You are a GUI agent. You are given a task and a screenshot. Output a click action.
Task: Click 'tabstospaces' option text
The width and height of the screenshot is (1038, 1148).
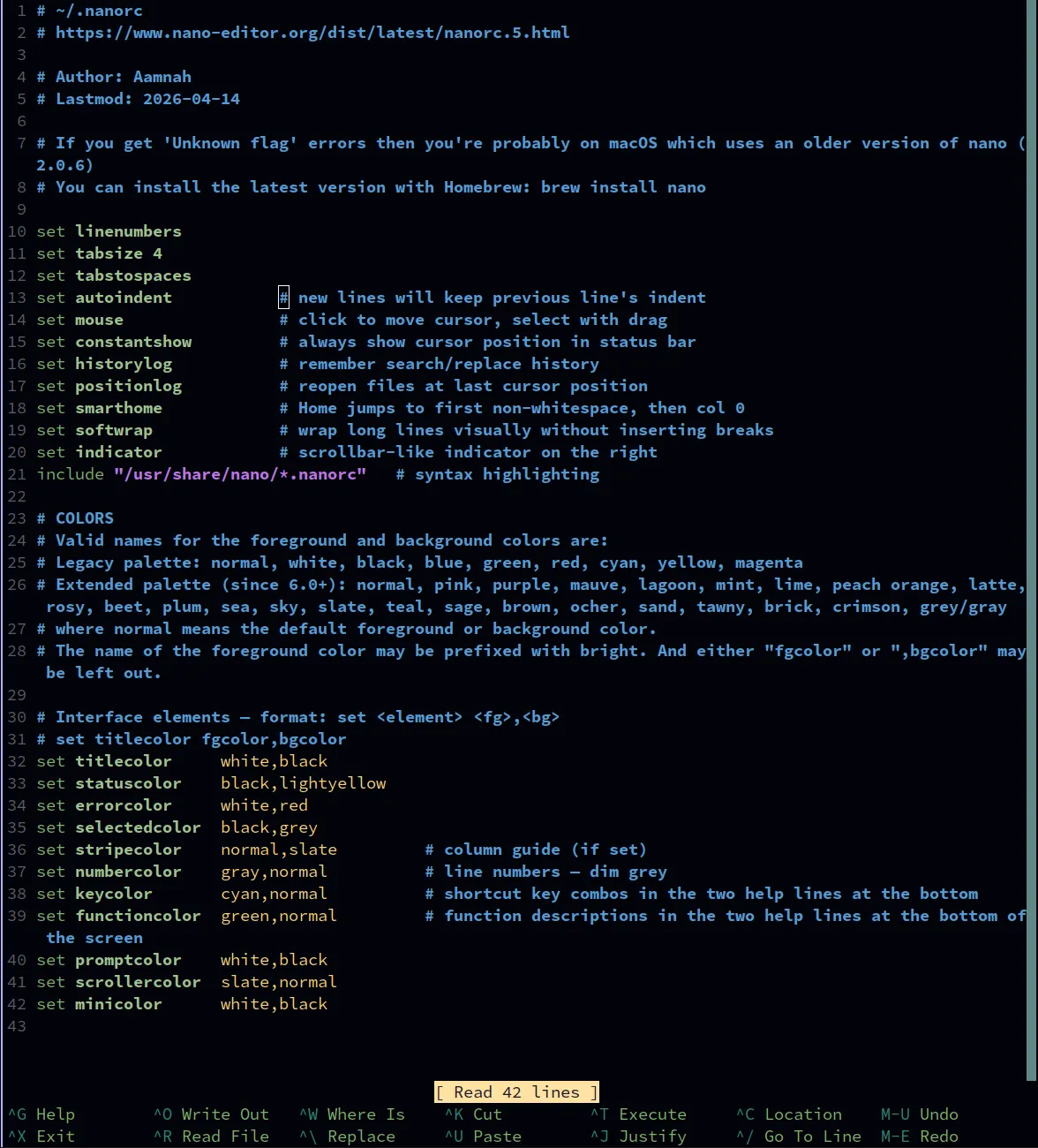pyautogui.click(x=133, y=276)
